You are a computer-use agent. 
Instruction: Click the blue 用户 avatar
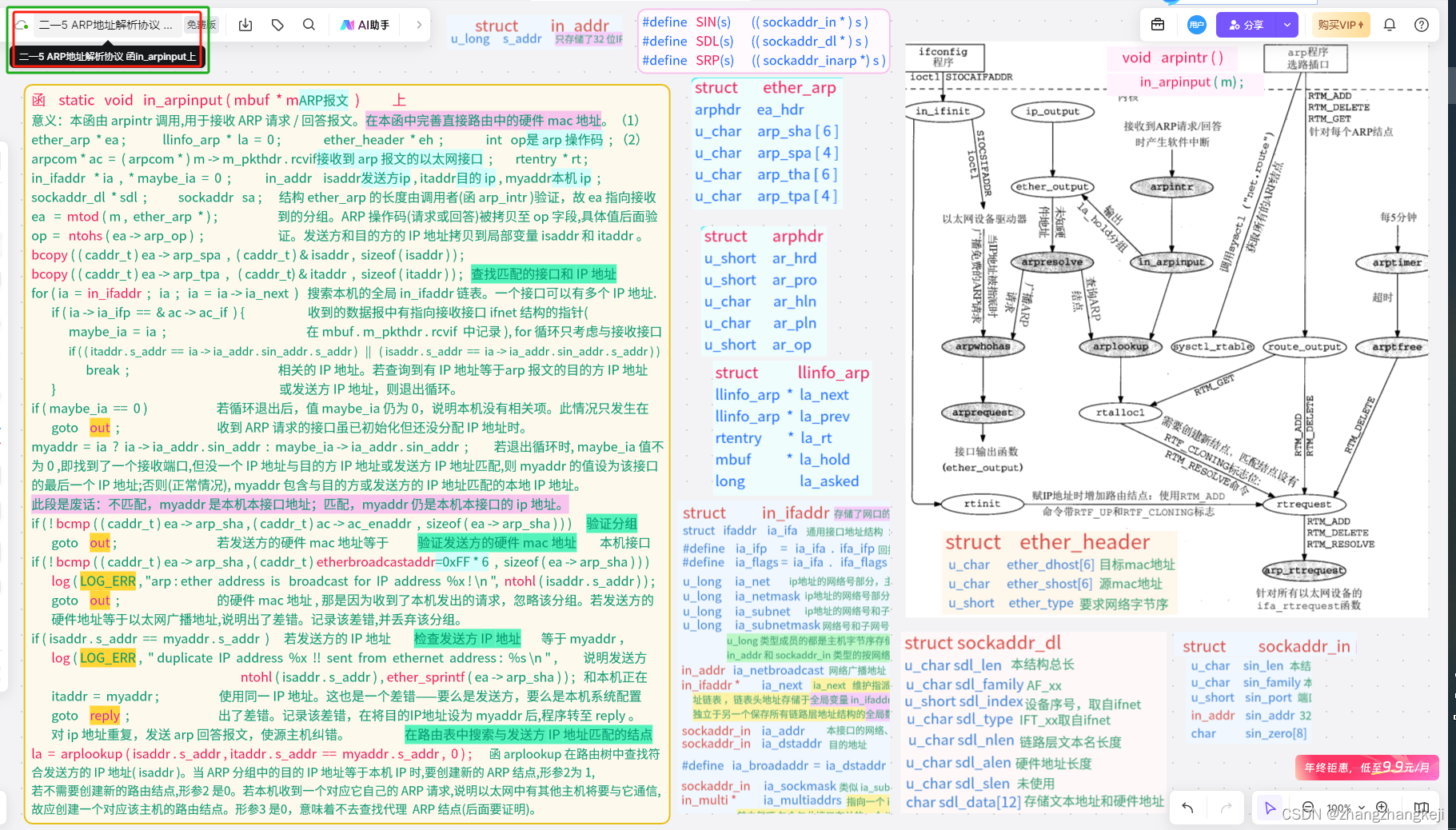pyautogui.click(x=1197, y=25)
